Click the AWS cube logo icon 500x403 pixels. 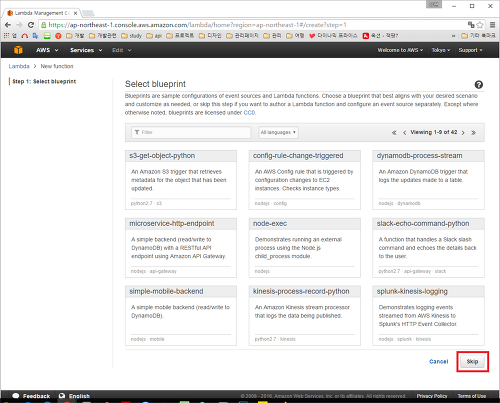18,50
